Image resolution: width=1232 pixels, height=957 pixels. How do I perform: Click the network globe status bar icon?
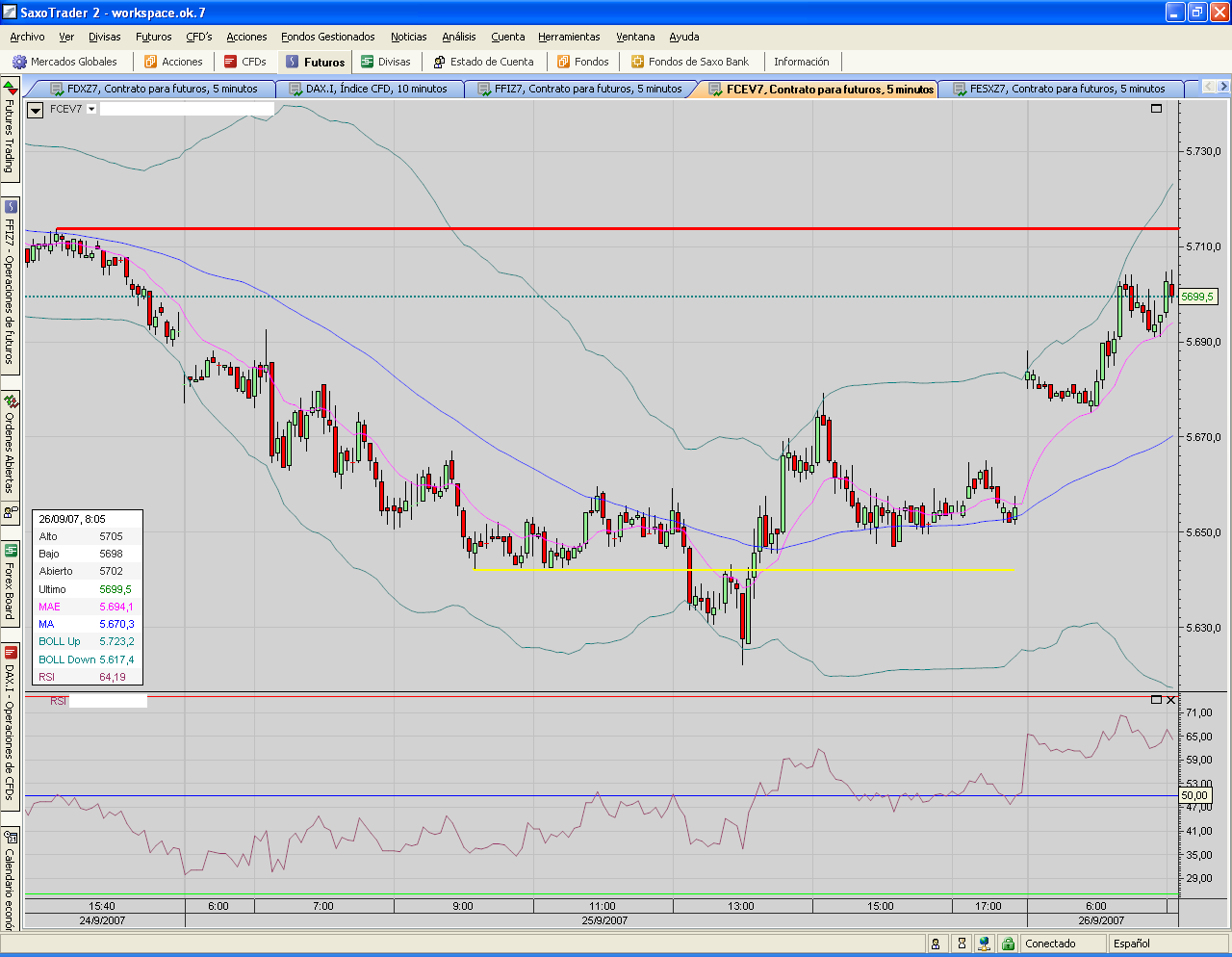click(983, 944)
